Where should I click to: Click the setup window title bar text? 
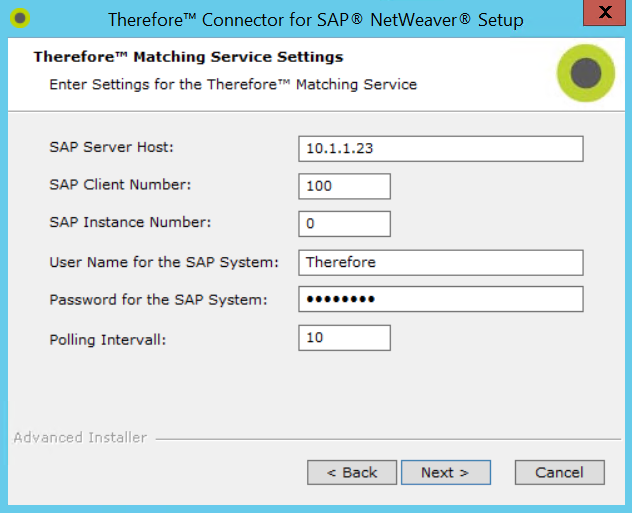pyautogui.click(x=314, y=20)
